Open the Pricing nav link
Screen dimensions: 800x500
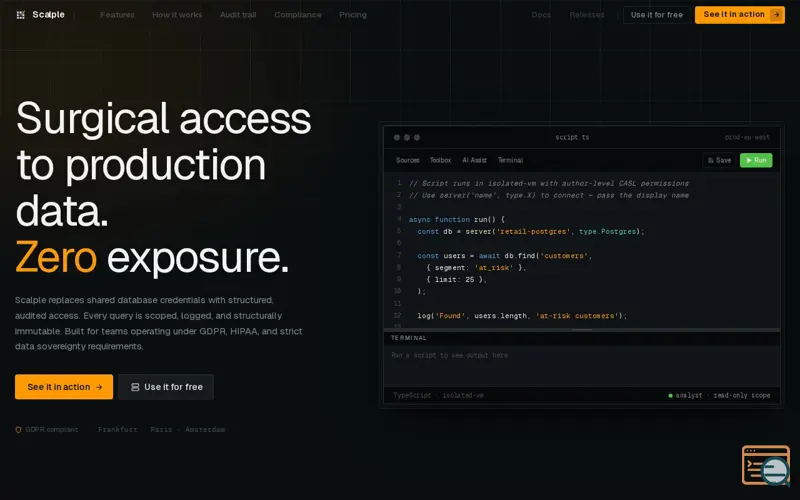(353, 15)
